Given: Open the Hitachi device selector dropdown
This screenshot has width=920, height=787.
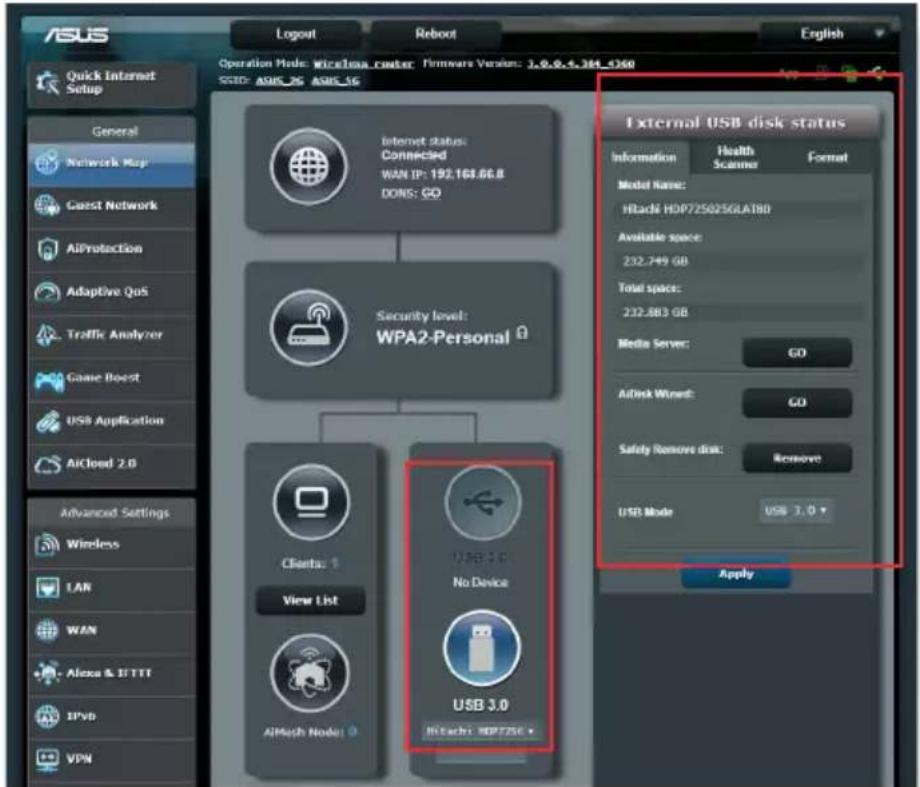Looking at the screenshot, I should [480, 731].
